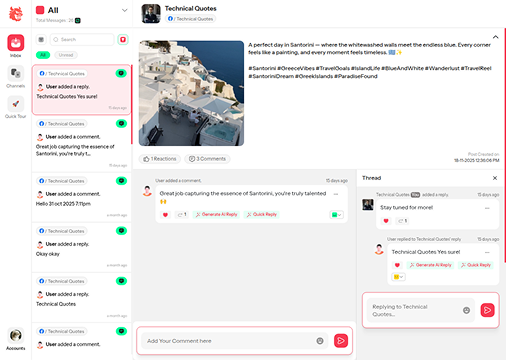
Task: Select the 'Unread' filter tab
Action: pyautogui.click(x=66, y=55)
